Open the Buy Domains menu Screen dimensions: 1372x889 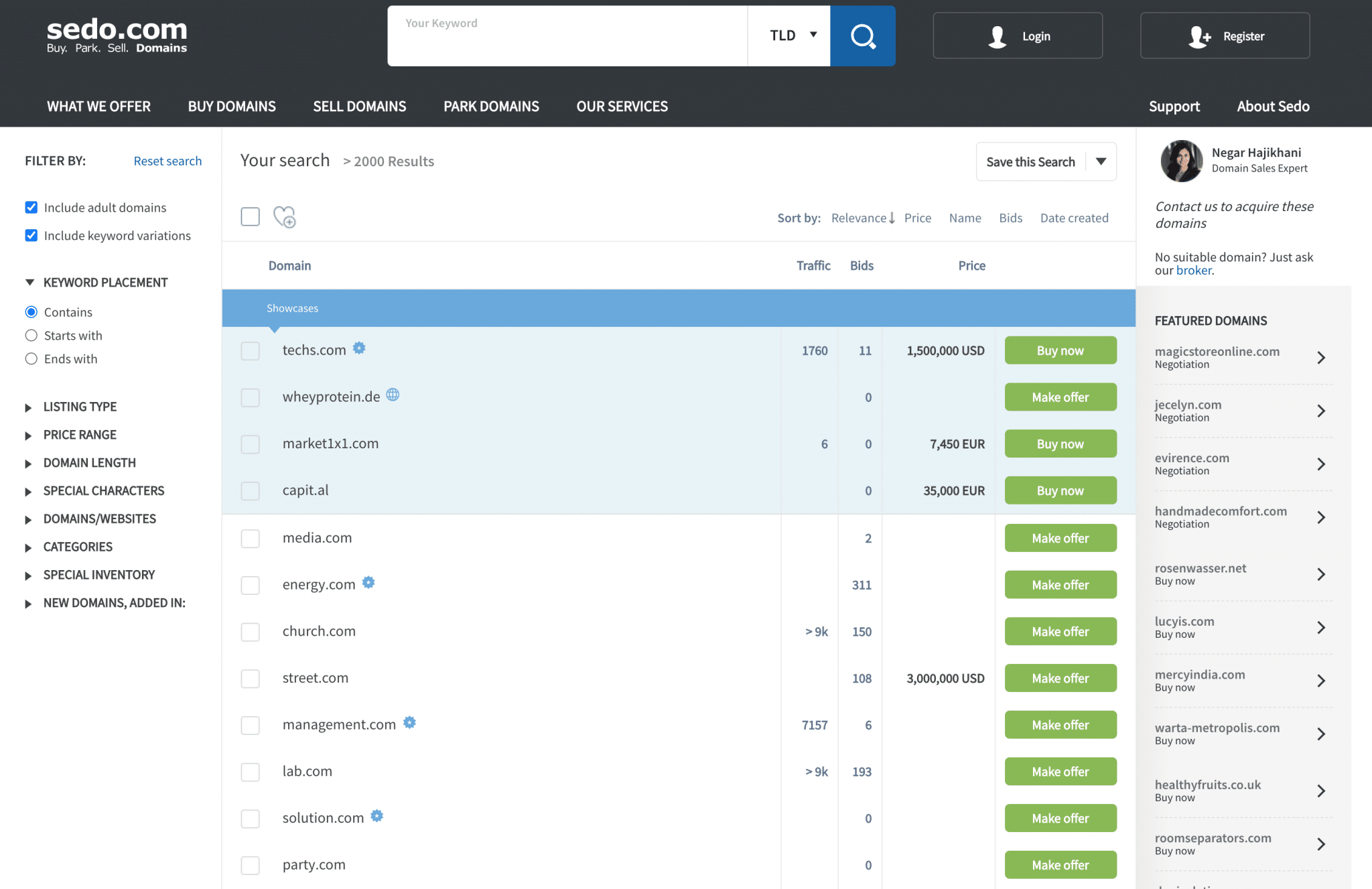pyautogui.click(x=232, y=107)
